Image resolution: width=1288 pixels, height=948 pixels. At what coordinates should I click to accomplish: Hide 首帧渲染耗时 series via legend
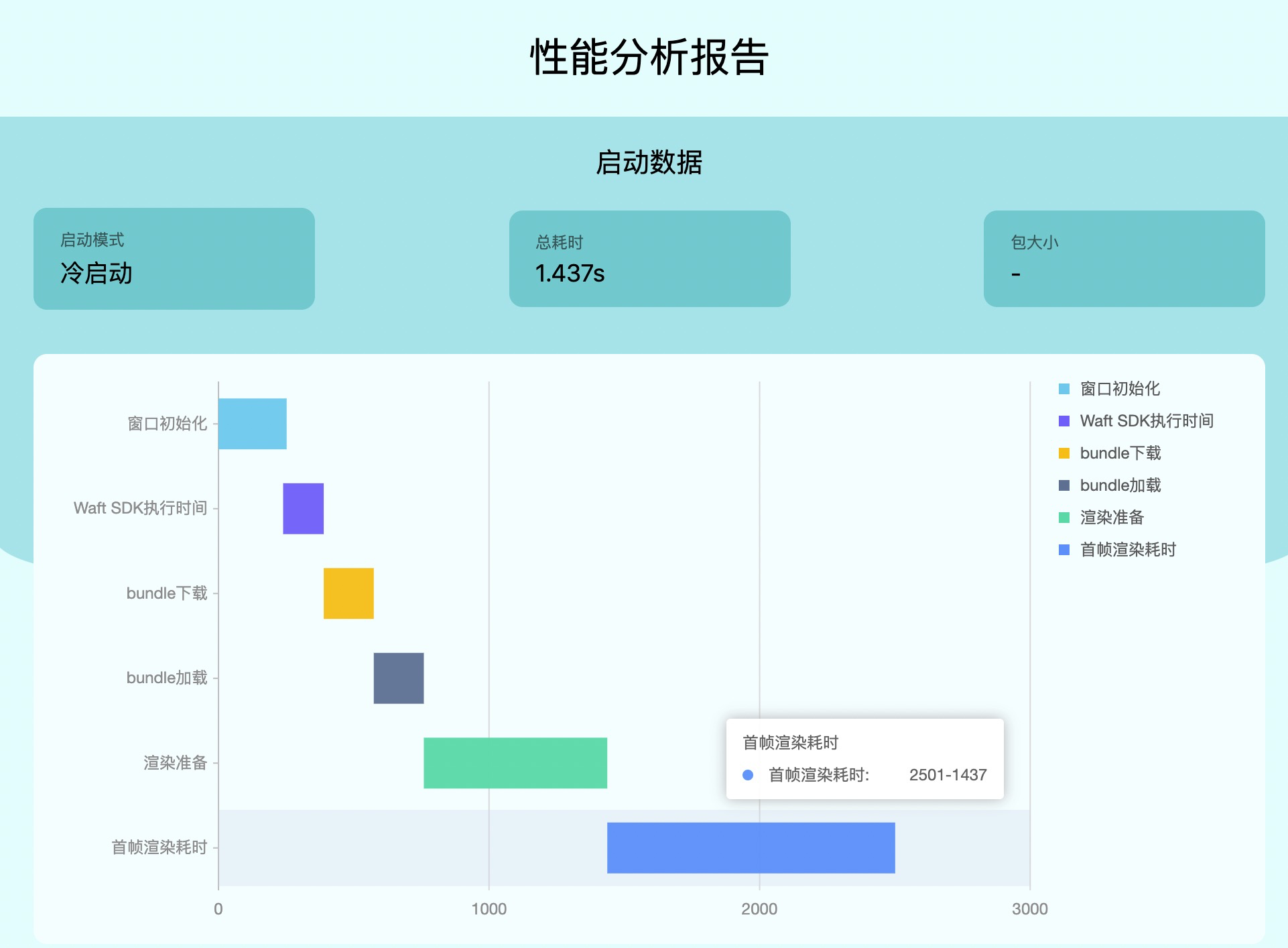1127,550
